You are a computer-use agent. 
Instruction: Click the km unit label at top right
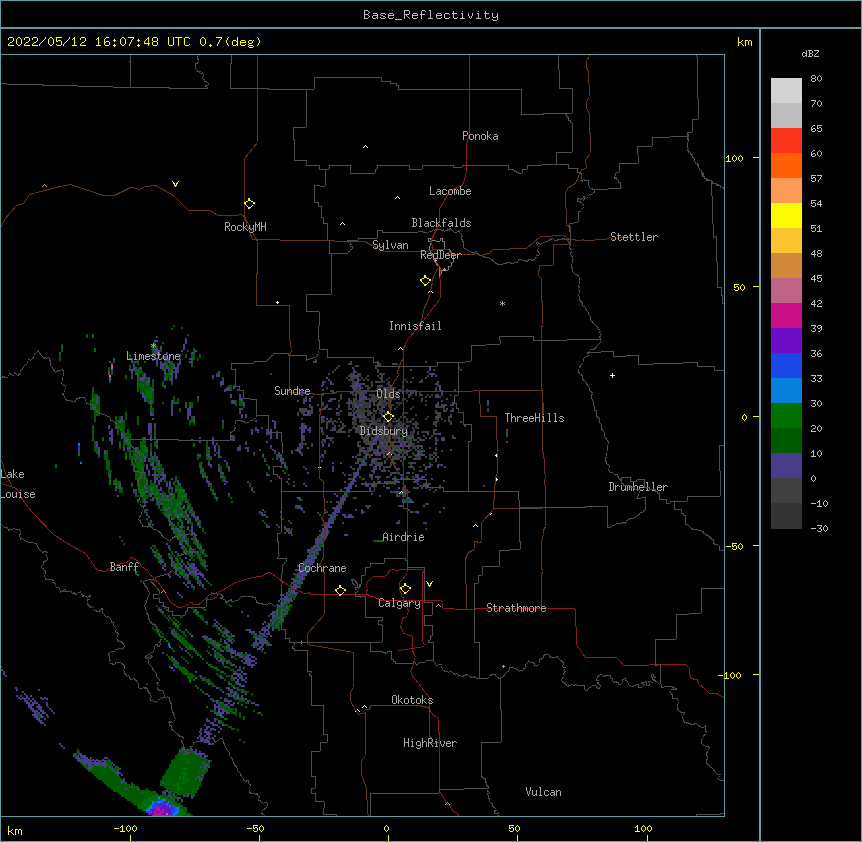(744, 42)
